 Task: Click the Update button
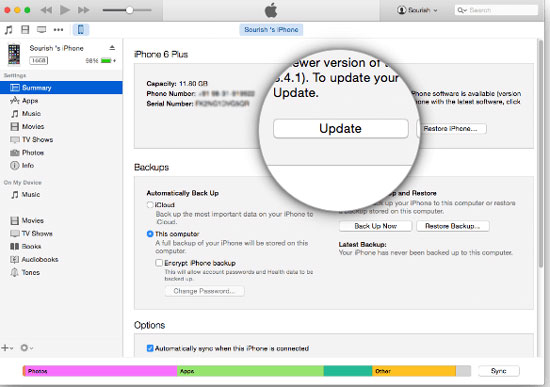[x=341, y=129]
